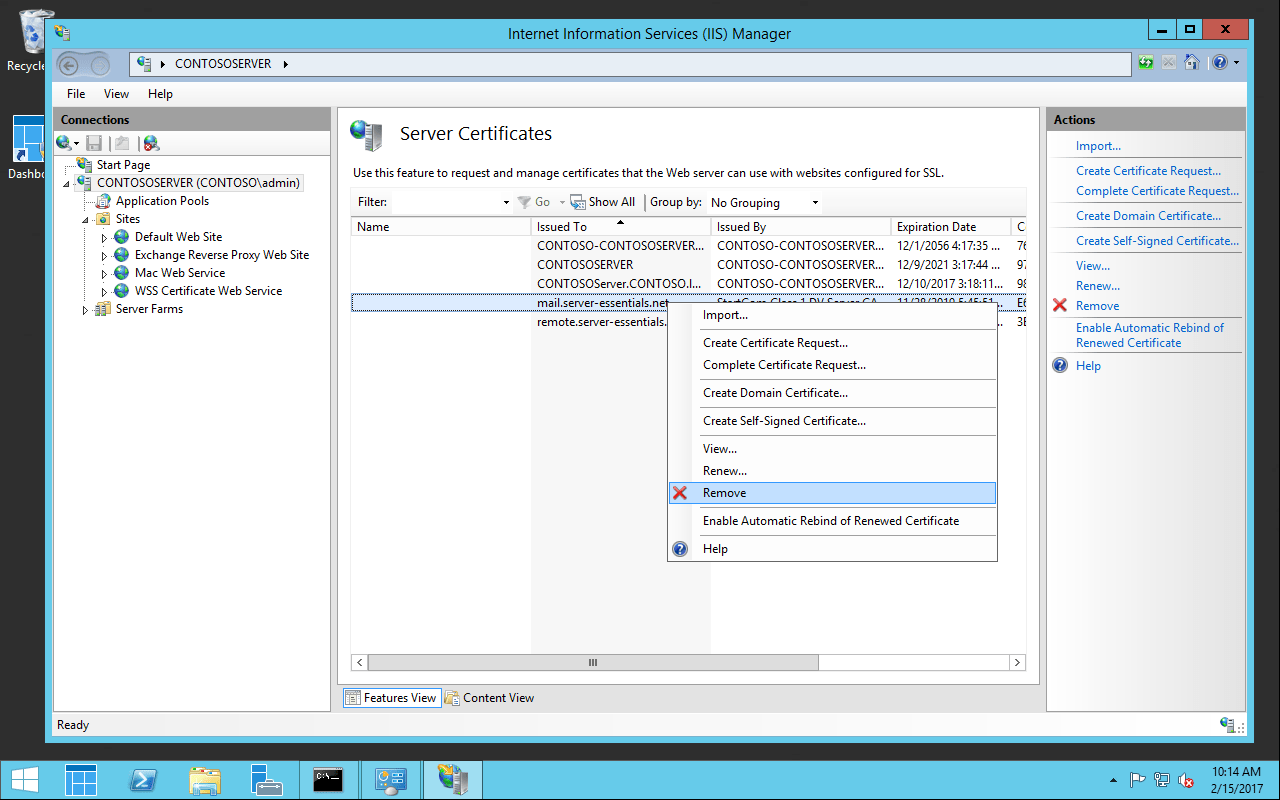
Task: Expand the Mac Web Service node
Action: (104, 274)
